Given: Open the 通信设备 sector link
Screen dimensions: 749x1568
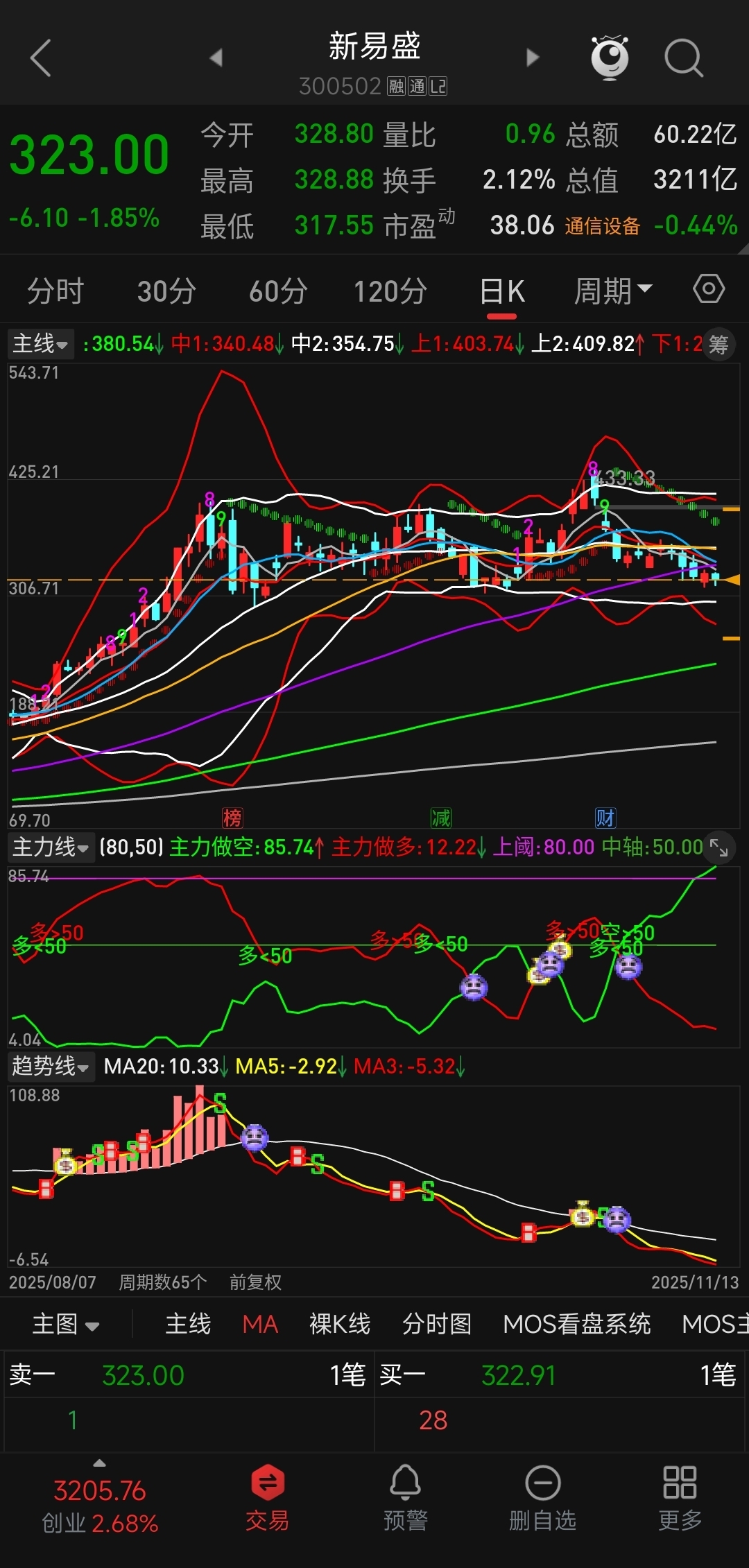Looking at the screenshot, I should 602,226.
